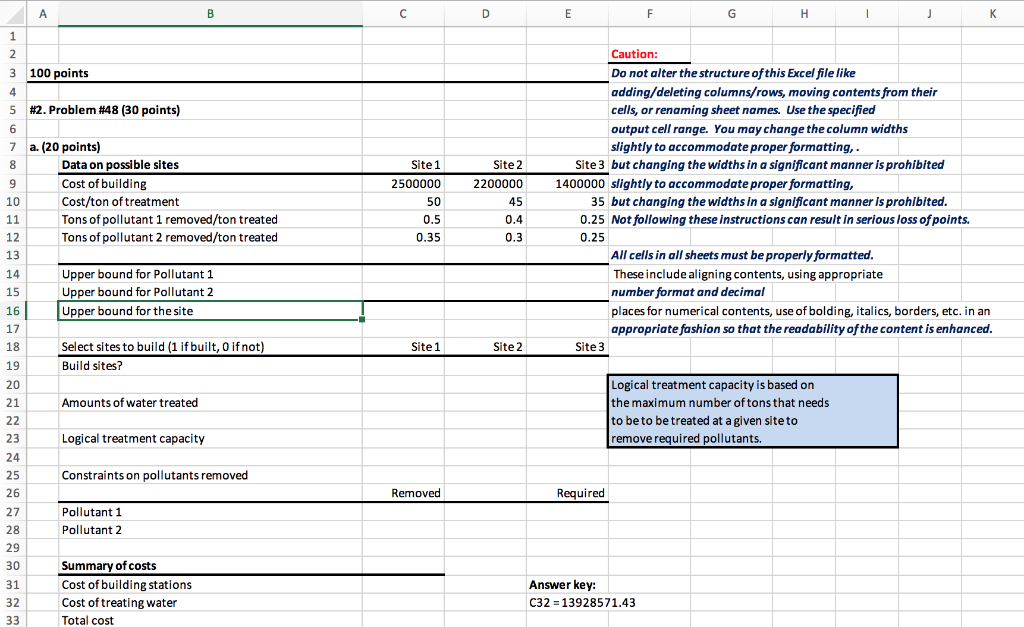Select 'Pollutant 1' cell in row 27
1024x627 pixels.
click(210, 512)
